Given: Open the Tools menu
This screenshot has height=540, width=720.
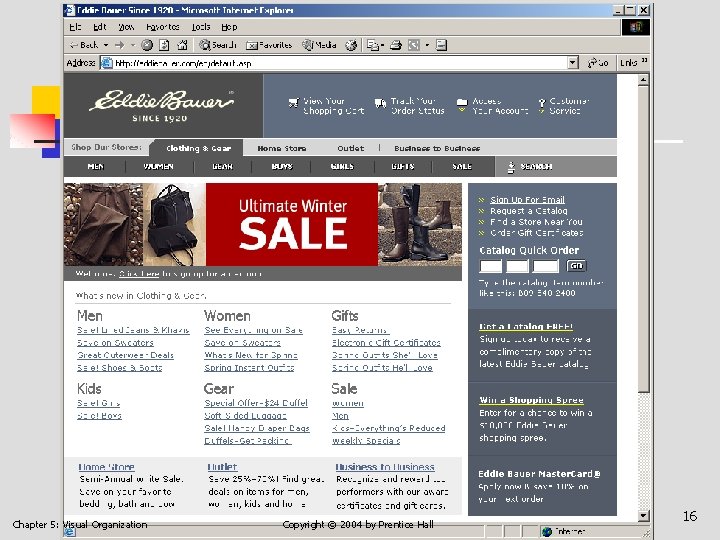Looking at the screenshot, I should (201, 27).
